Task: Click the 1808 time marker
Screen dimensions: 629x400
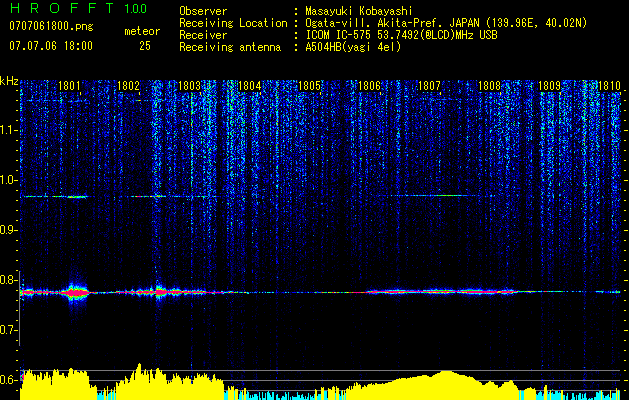Action: pyautogui.click(x=489, y=85)
